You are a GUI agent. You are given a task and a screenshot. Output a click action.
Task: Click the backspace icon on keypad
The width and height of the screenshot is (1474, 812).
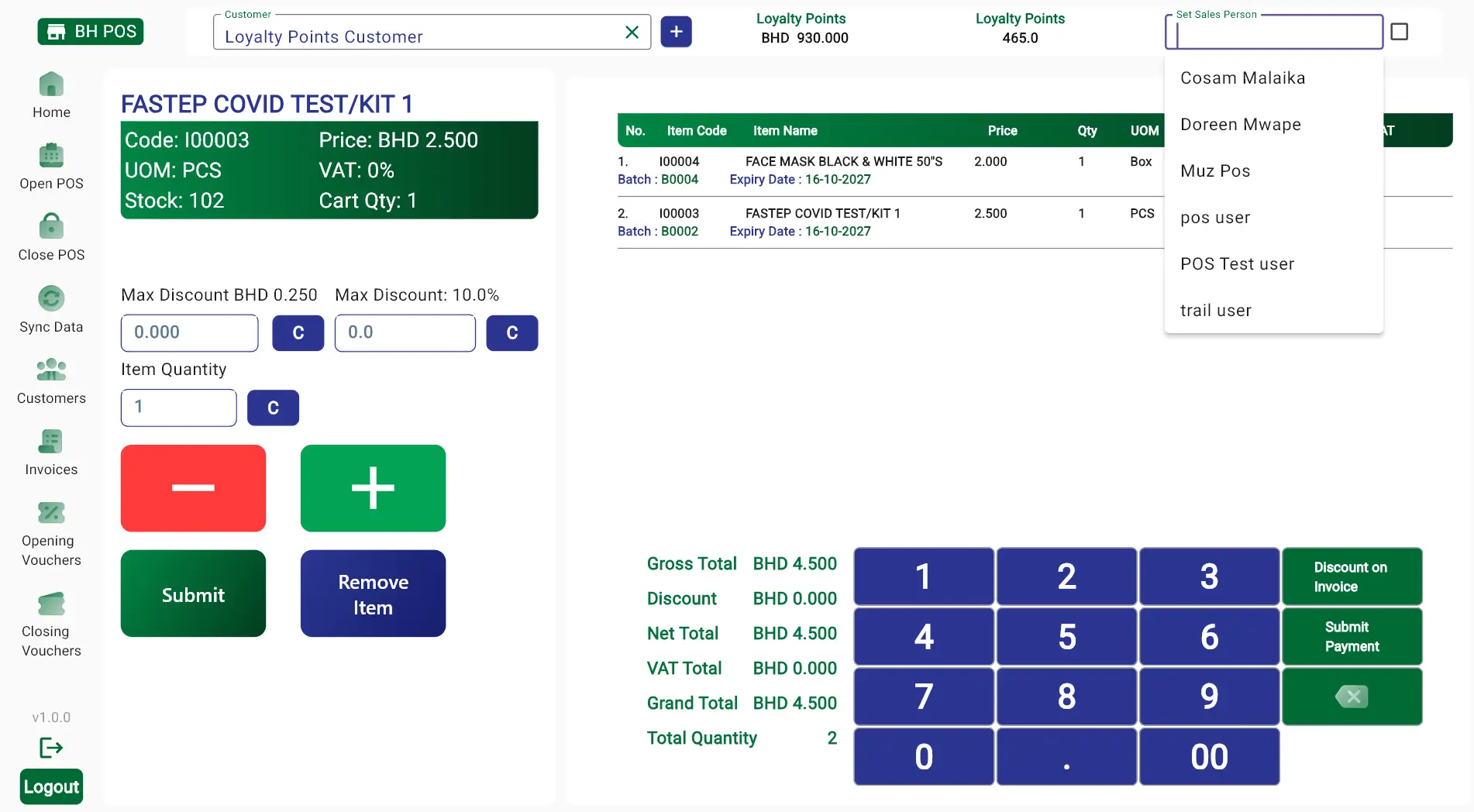(x=1352, y=697)
